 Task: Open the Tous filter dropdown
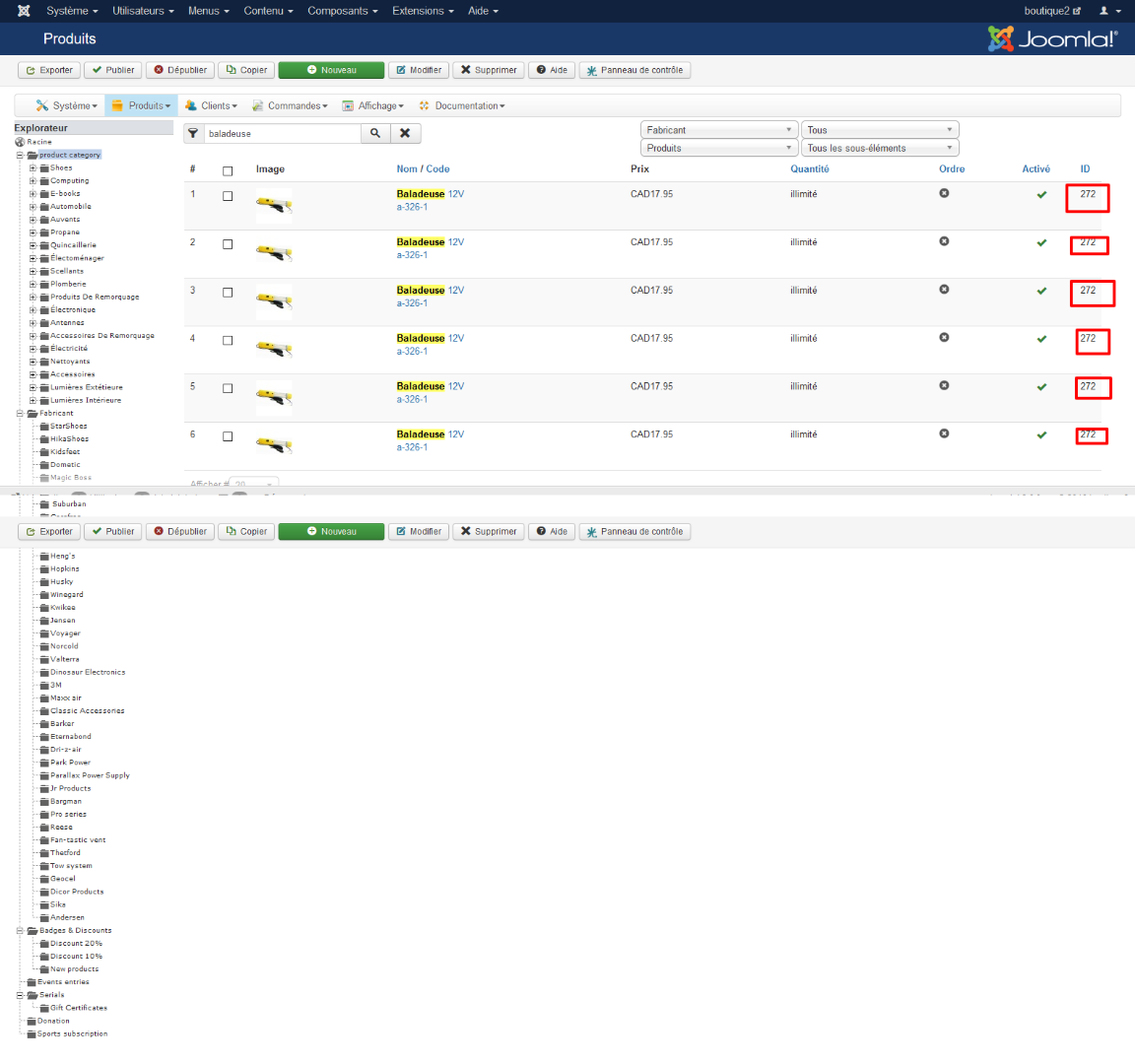(880, 130)
